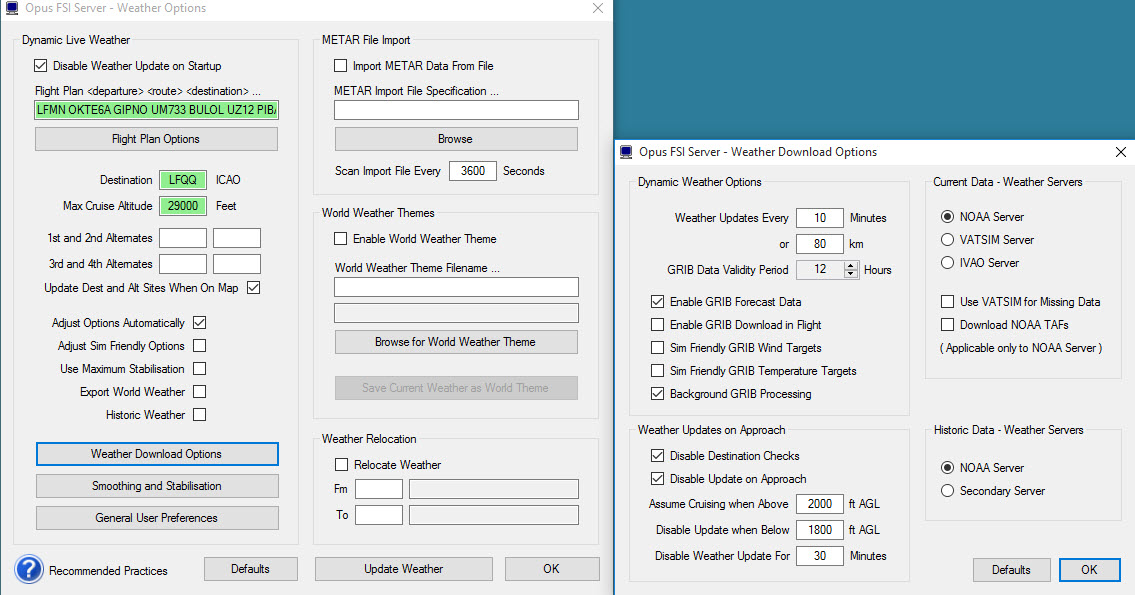Click Browse for METAR import file
This screenshot has height=595, width=1135.
(x=456, y=139)
